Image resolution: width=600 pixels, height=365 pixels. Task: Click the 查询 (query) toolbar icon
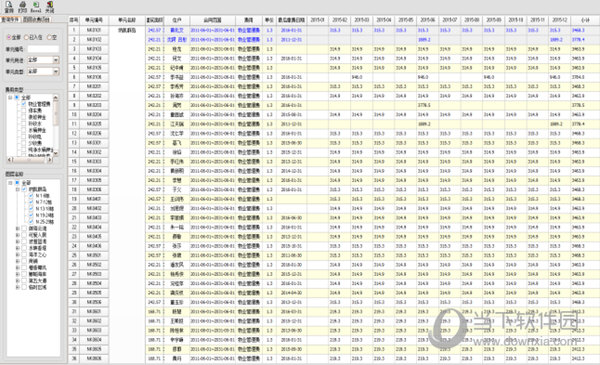tap(8, 7)
